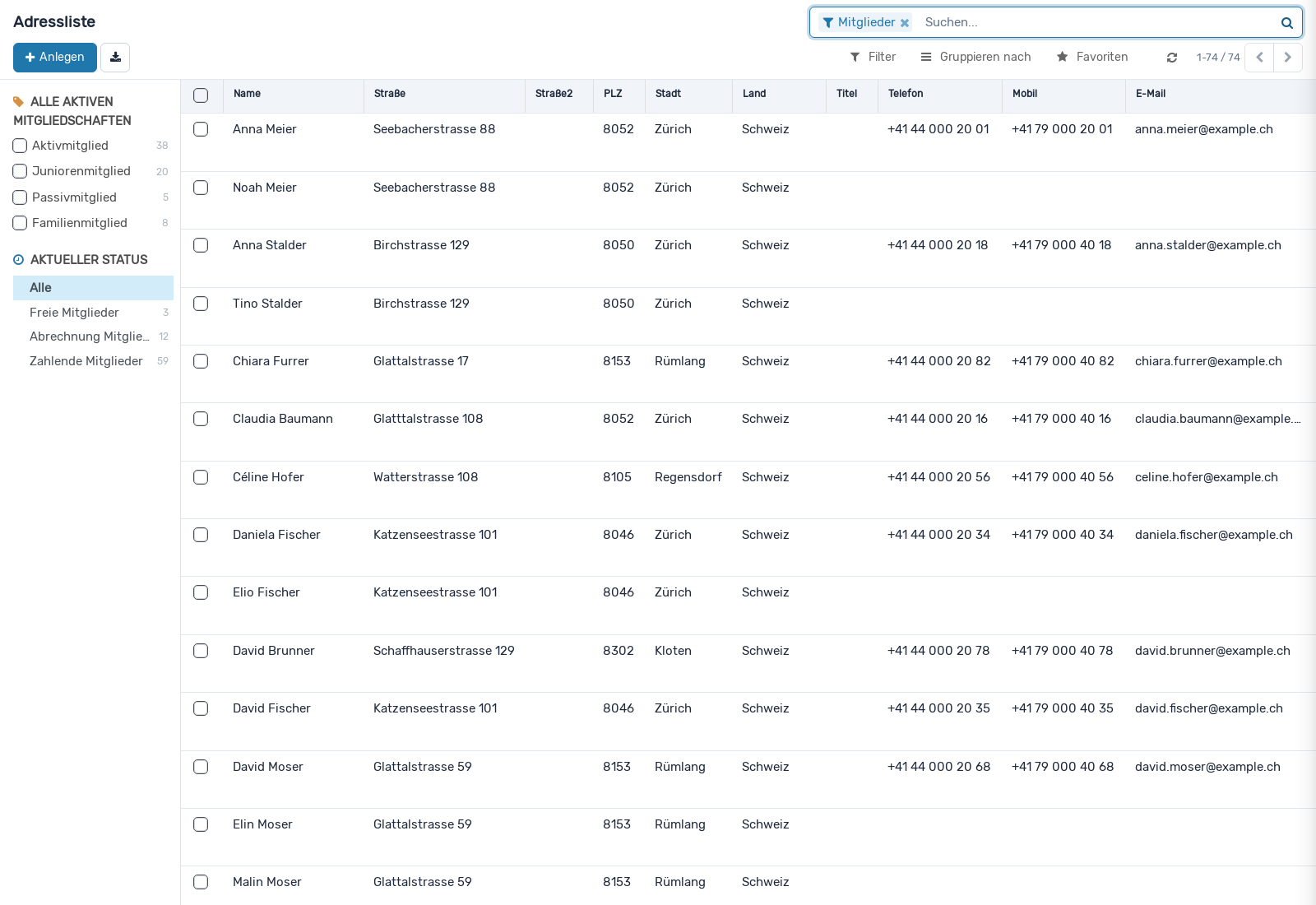Click email david.moser@example.ch
Viewport: 1316px width, 905px height.
point(1207,767)
